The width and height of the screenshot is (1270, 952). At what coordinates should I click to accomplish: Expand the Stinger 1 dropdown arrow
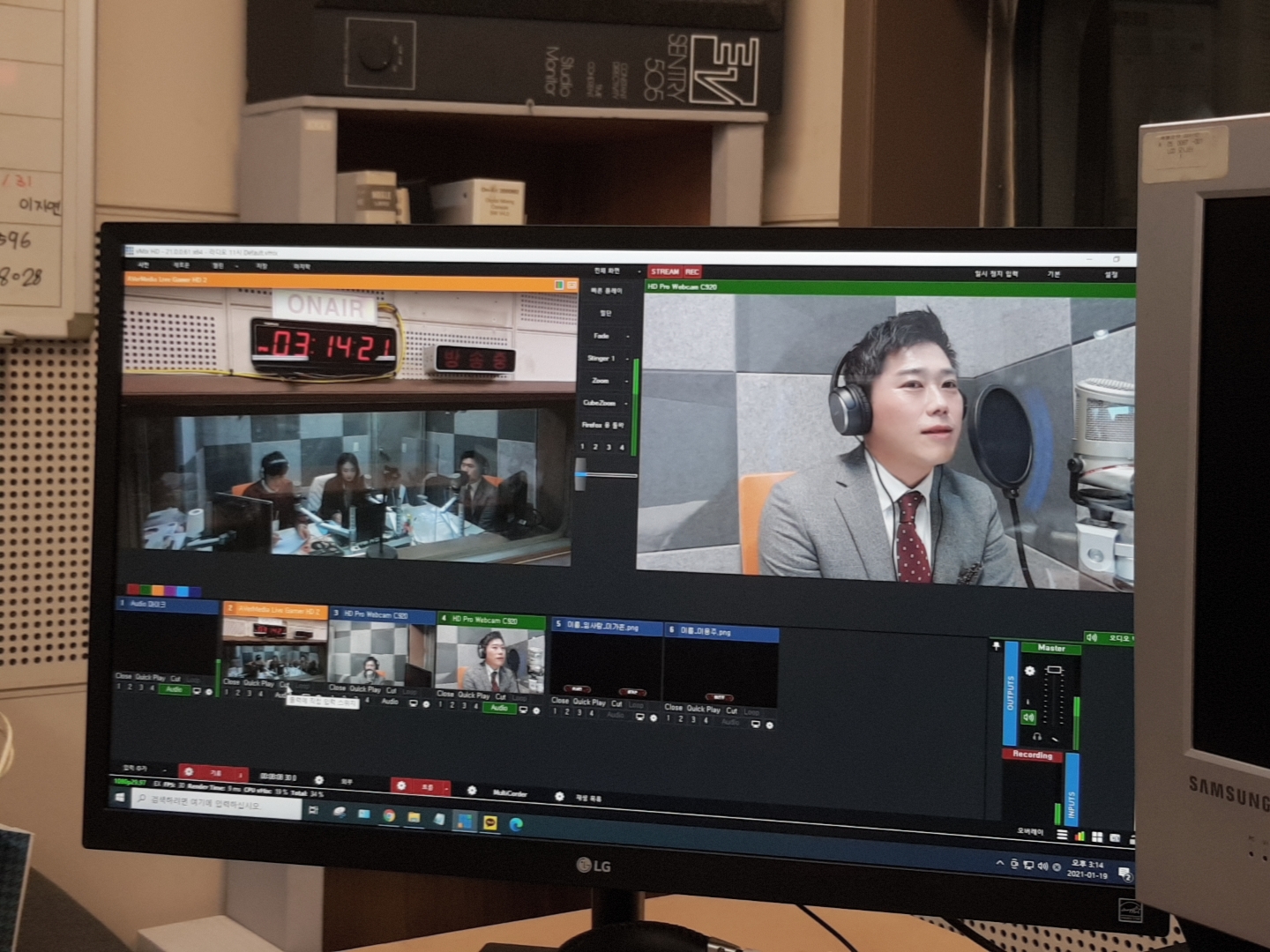tap(628, 359)
